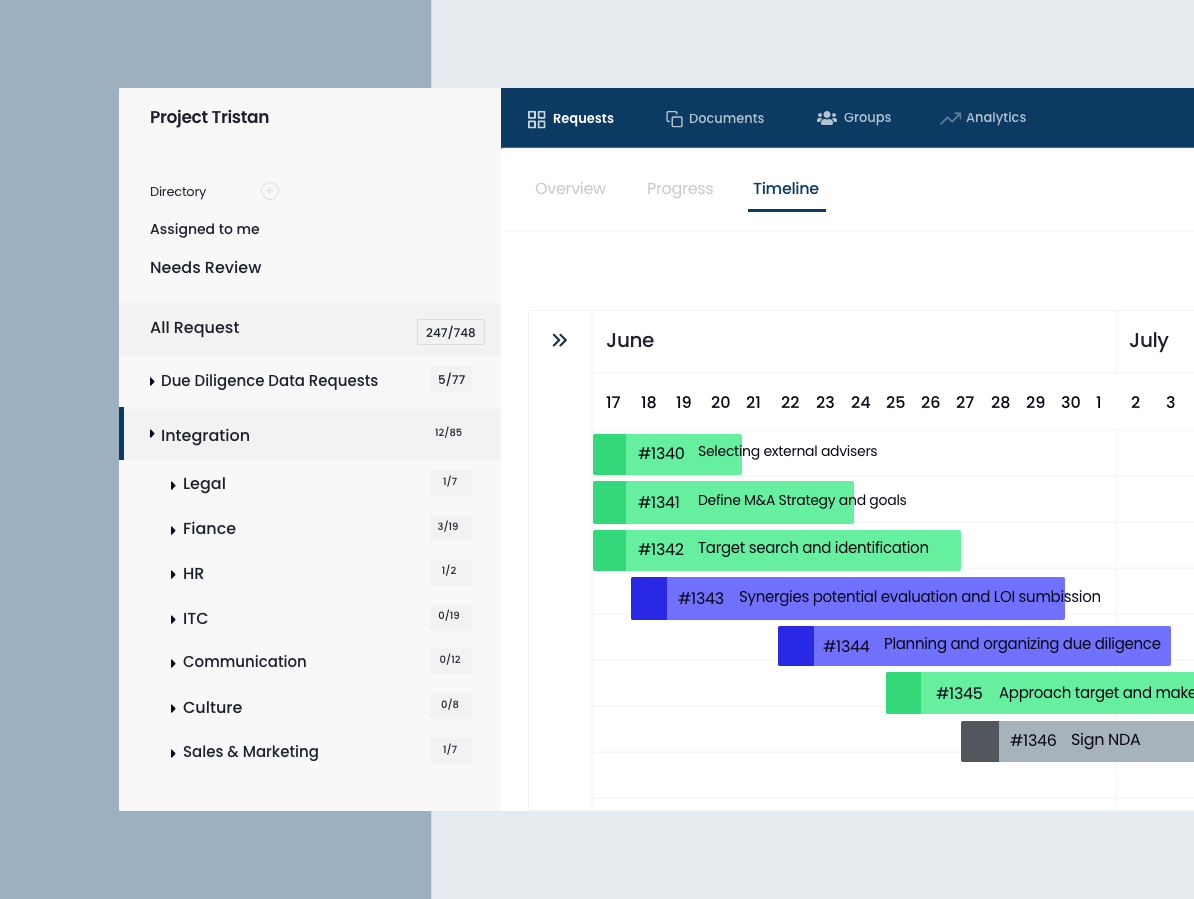
Task: Switch to the Overview tab
Action: click(570, 189)
